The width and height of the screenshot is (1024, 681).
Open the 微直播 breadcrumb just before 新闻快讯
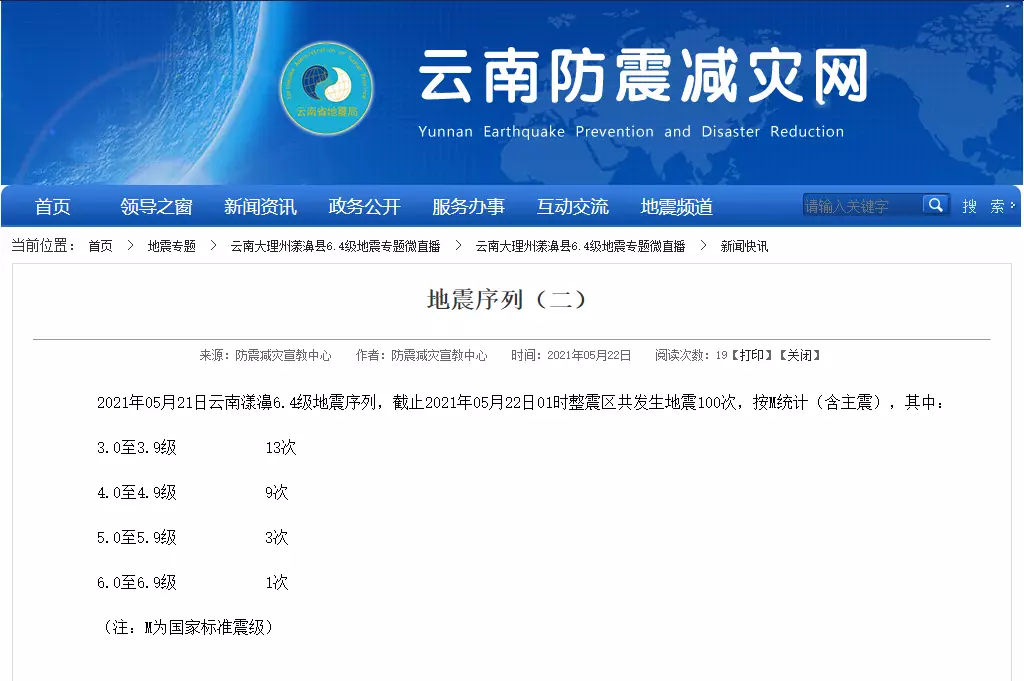click(x=580, y=246)
